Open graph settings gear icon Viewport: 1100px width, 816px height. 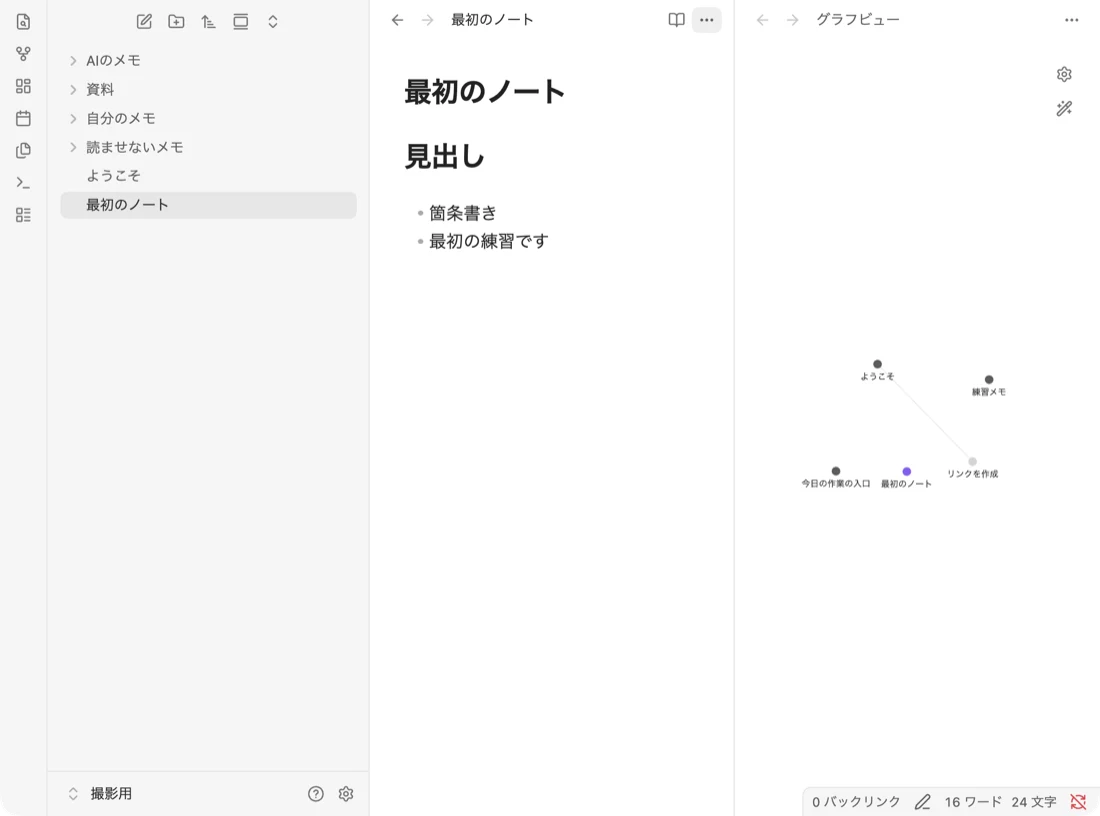pyautogui.click(x=1064, y=74)
